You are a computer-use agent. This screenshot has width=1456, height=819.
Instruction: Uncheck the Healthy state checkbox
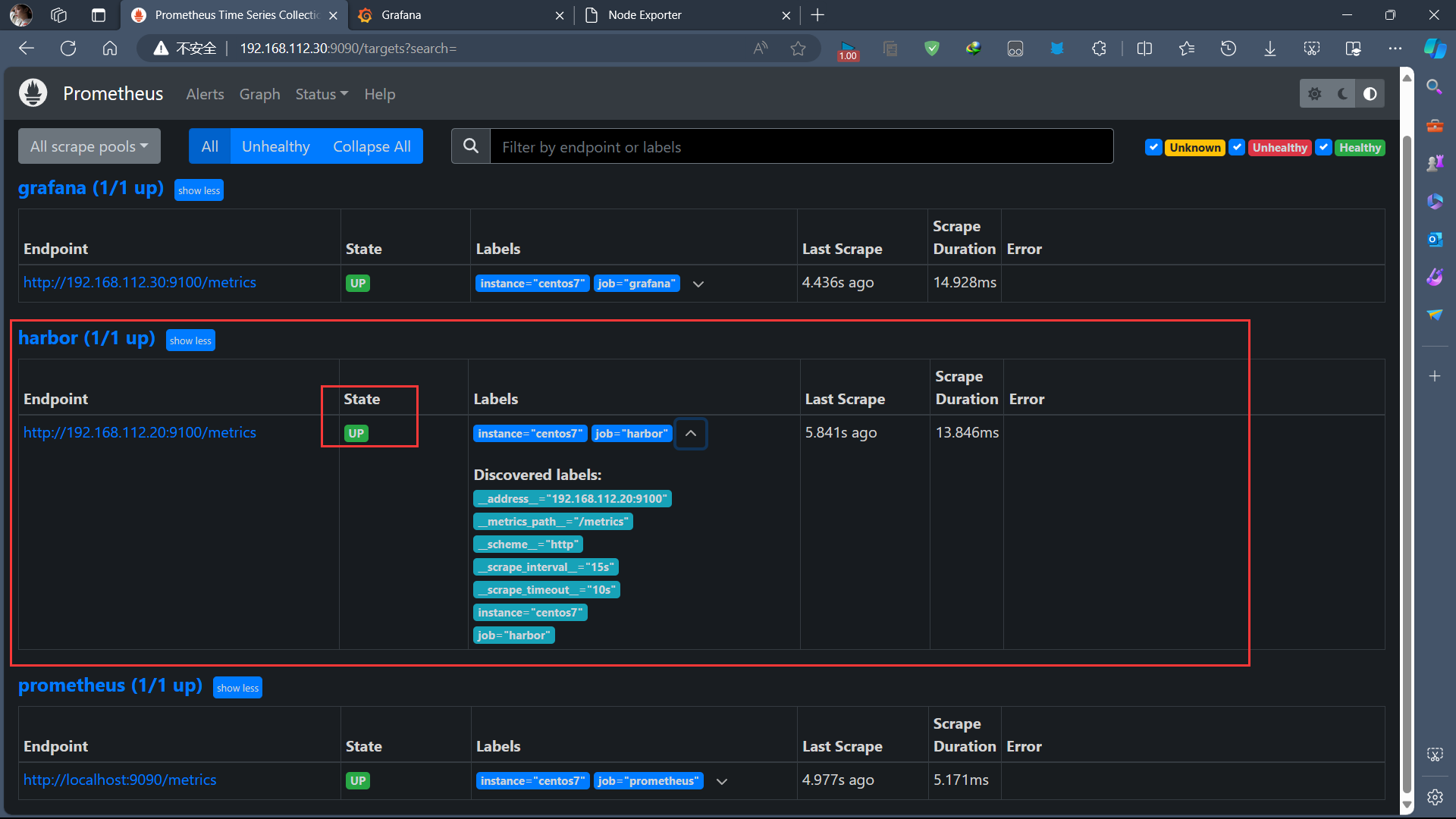click(1323, 147)
